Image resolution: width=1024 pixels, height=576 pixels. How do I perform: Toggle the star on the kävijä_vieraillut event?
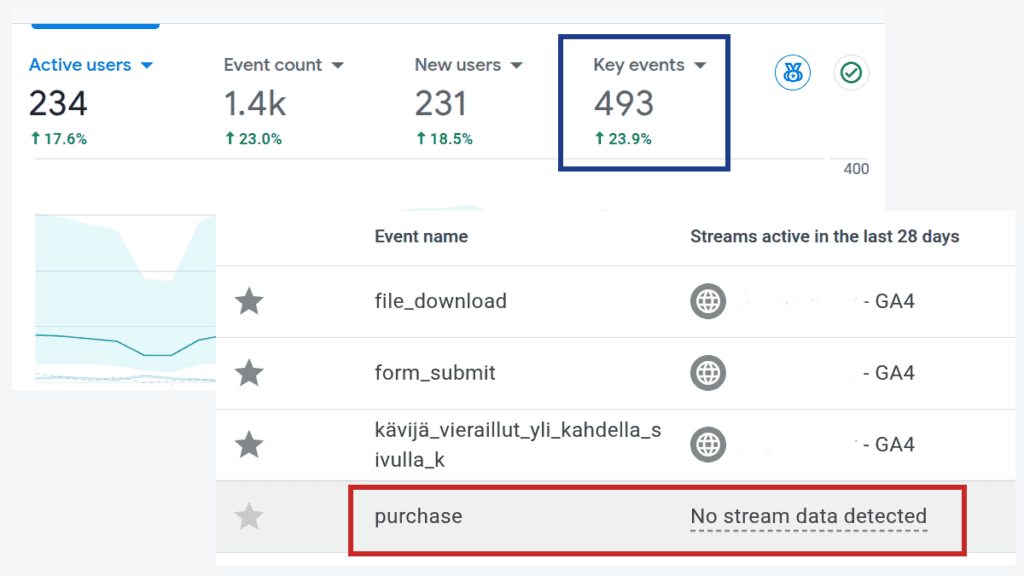pyautogui.click(x=249, y=444)
